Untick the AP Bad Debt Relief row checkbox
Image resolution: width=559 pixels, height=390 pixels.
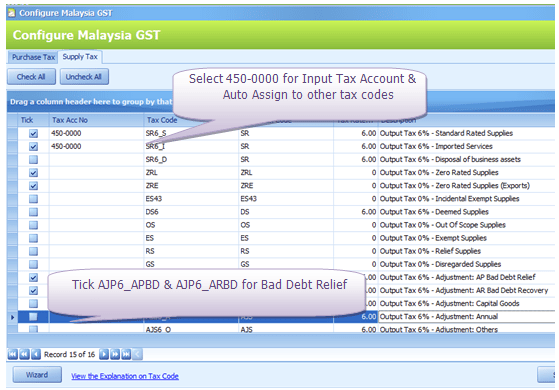click(x=33, y=277)
